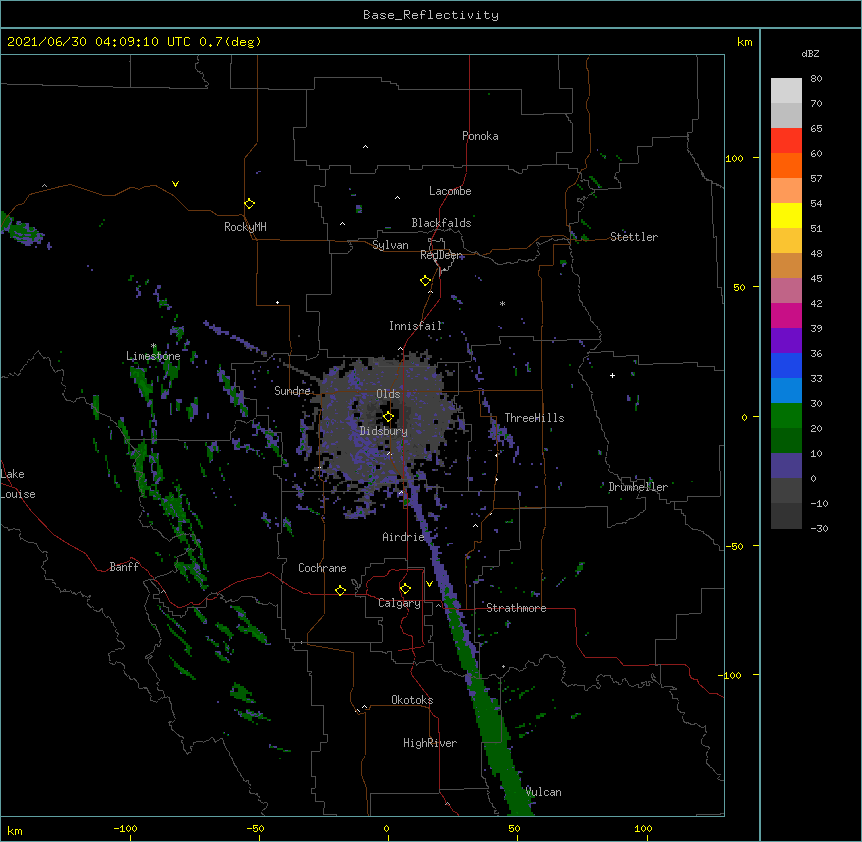This screenshot has width=862, height=842.
Task: Click the yellow diamond marker above Calgary label
Action: (x=405, y=589)
